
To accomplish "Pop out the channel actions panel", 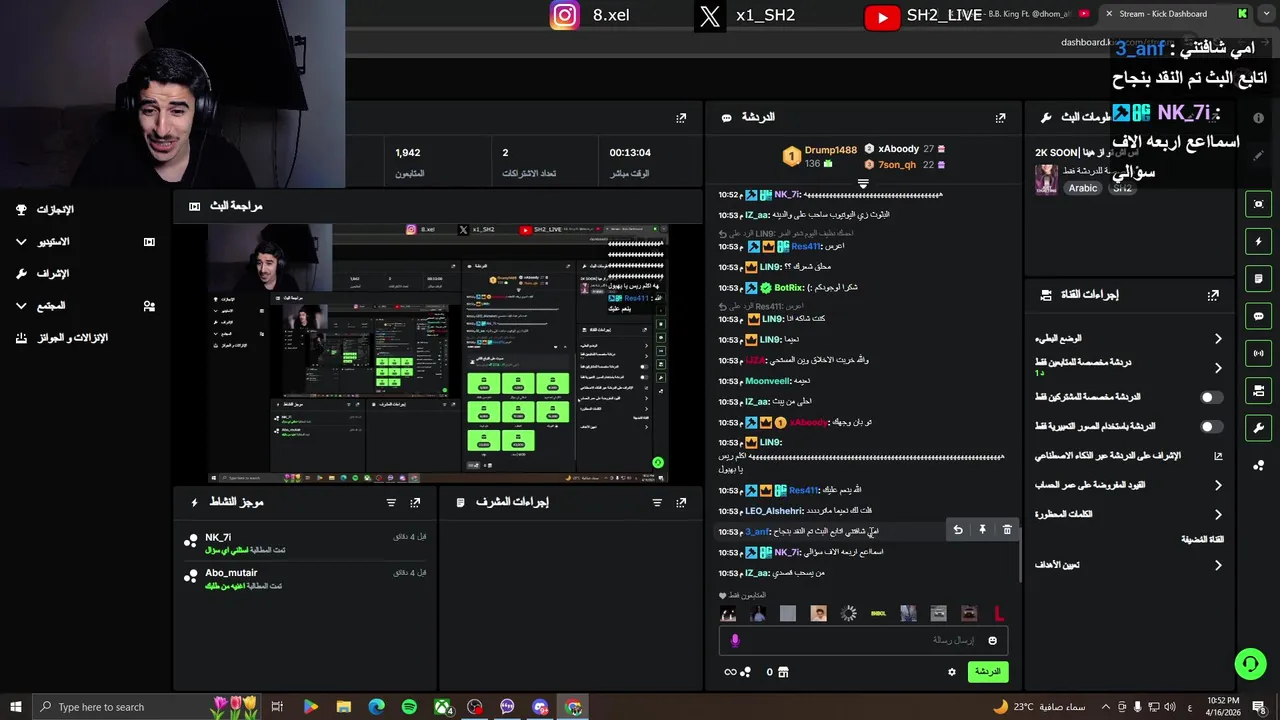I will [x=1213, y=295].
